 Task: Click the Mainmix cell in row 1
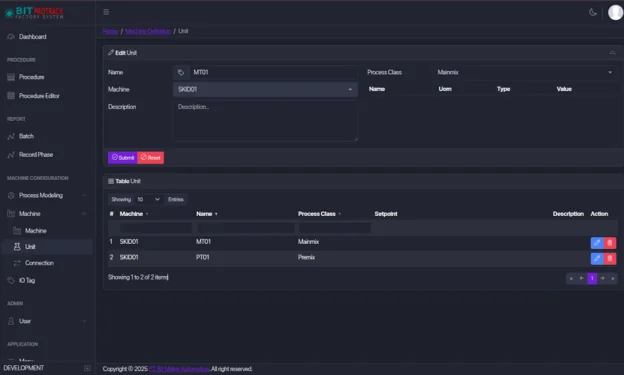(308, 242)
